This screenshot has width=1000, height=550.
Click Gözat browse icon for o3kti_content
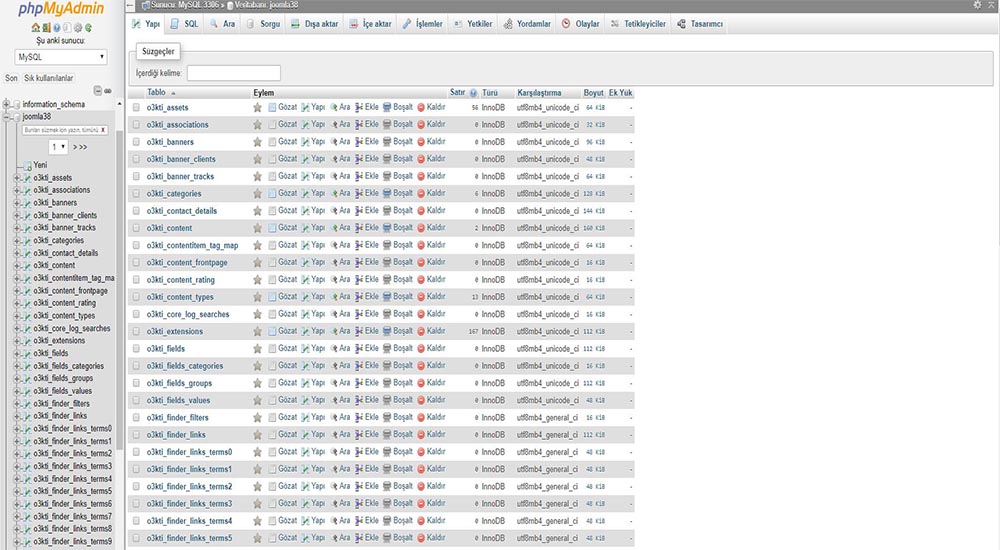tap(272, 228)
